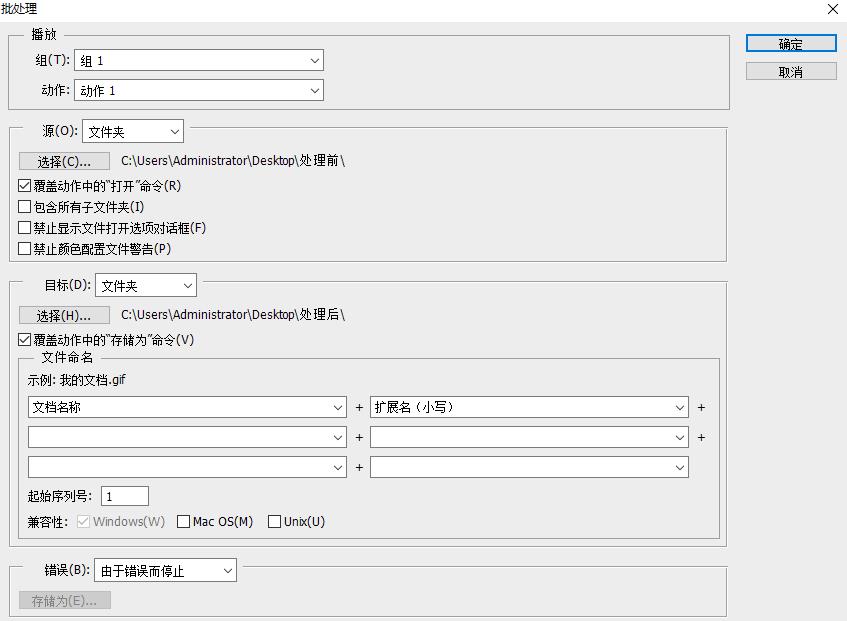The width and height of the screenshot is (847, 621).
Task: Uncheck 覆盖动作中的"打开"命令(R)
Action: click(24, 186)
